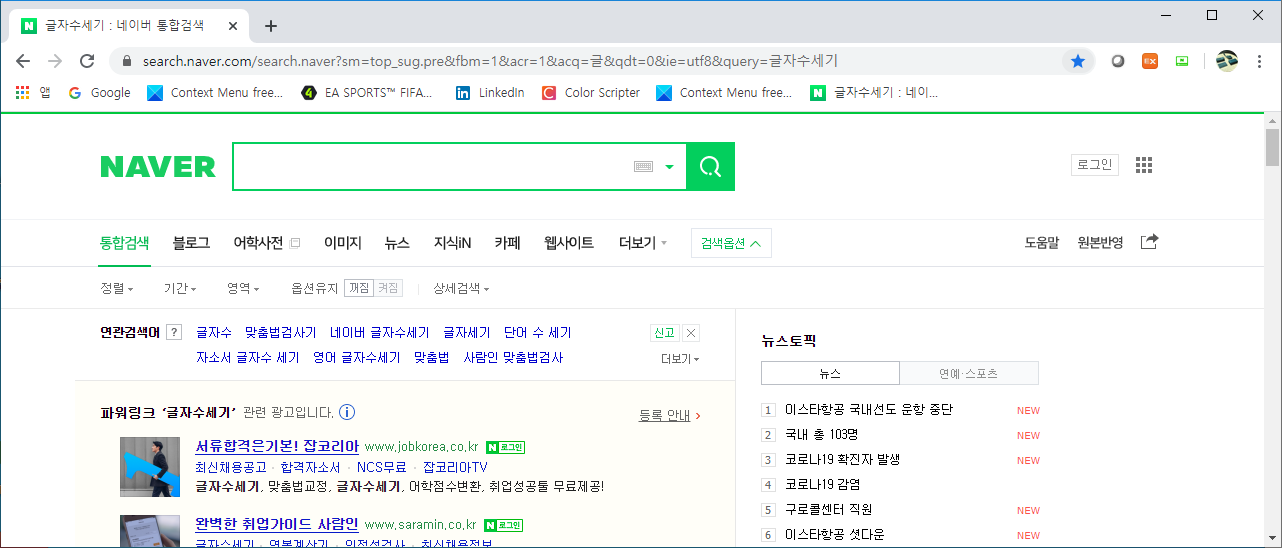Screen dimensions: 1282x548
Task: Click the Chrome address bar URL
Action: [490, 61]
